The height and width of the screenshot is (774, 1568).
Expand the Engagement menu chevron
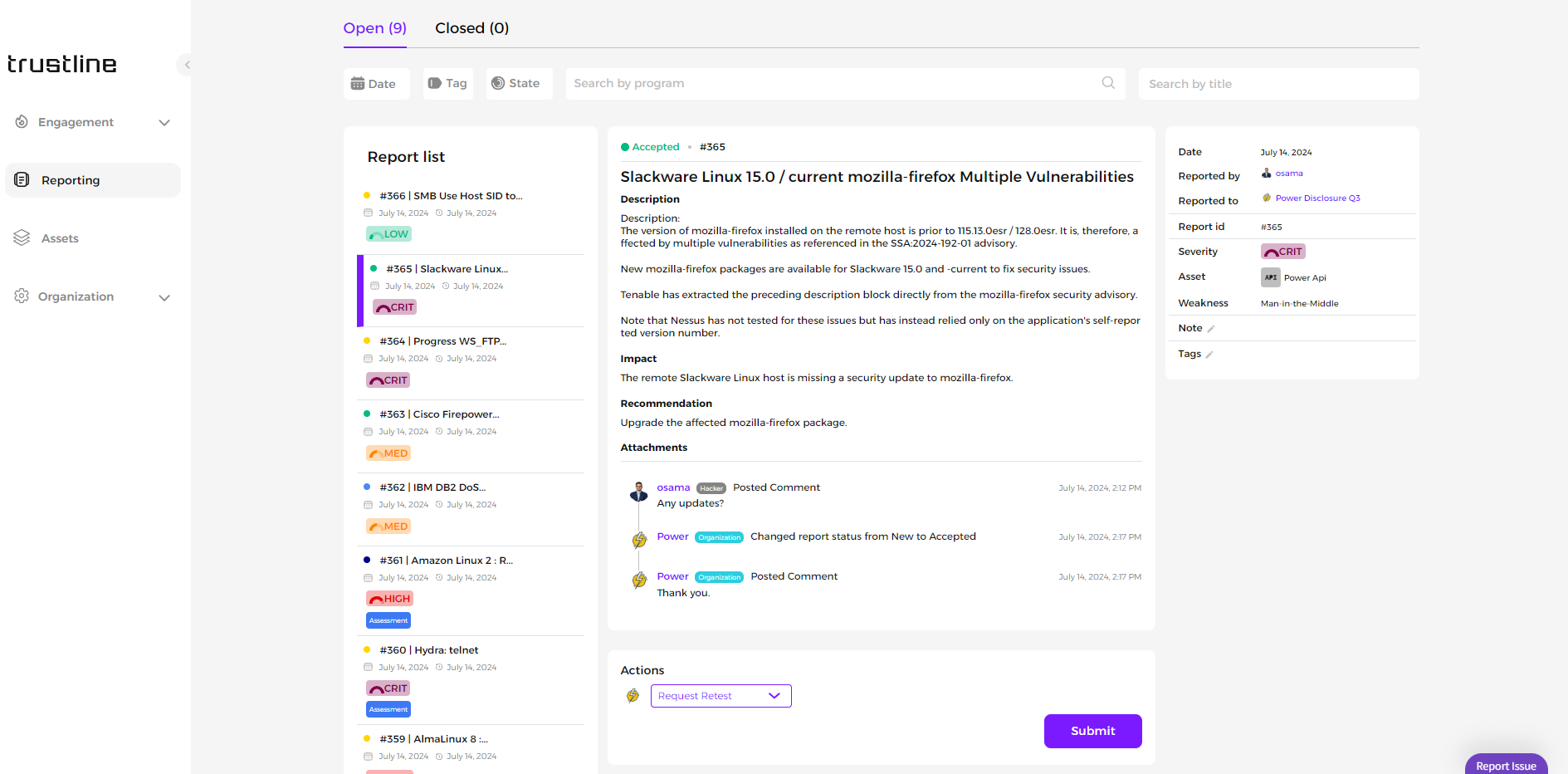pos(164,123)
